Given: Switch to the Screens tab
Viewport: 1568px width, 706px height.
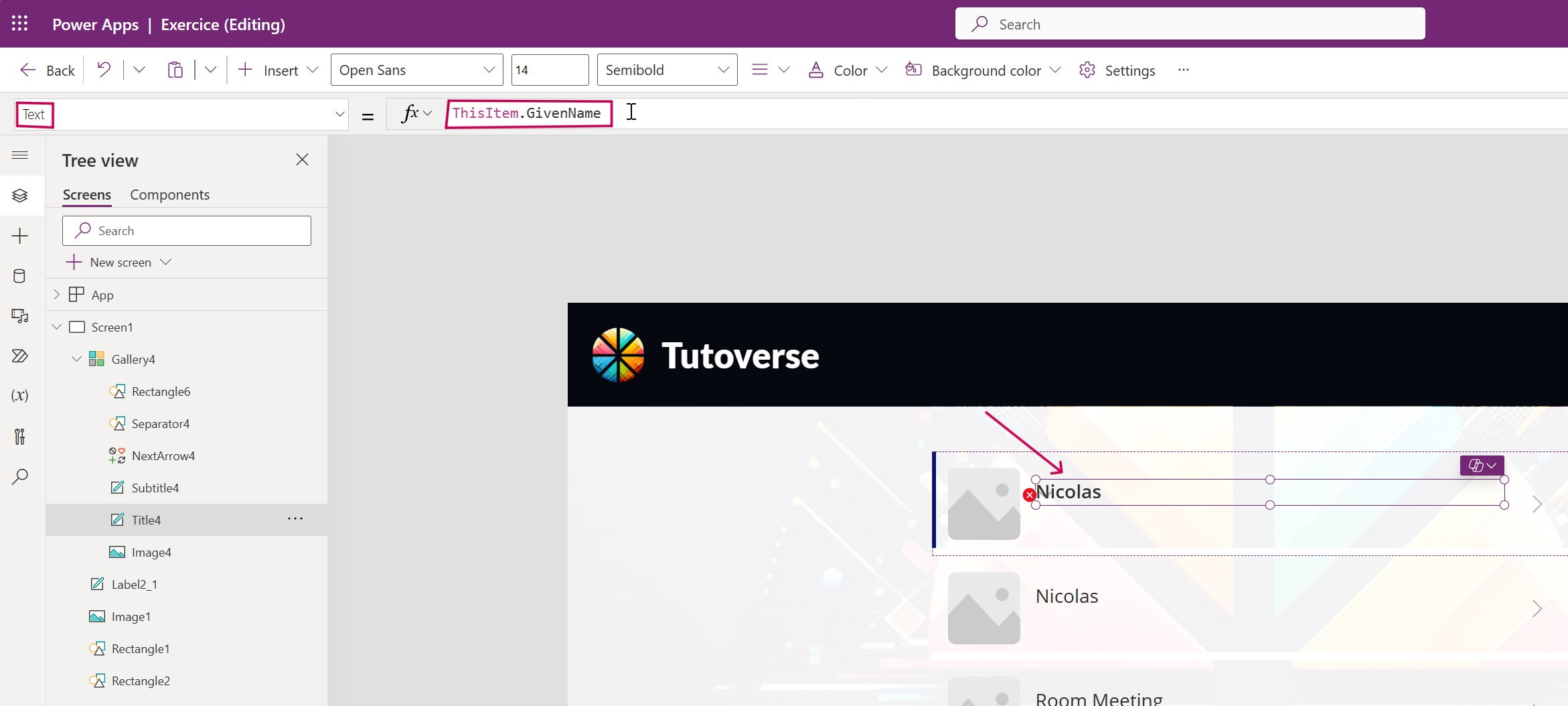Looking at the screenshot, I should click(x=87, y=195).
